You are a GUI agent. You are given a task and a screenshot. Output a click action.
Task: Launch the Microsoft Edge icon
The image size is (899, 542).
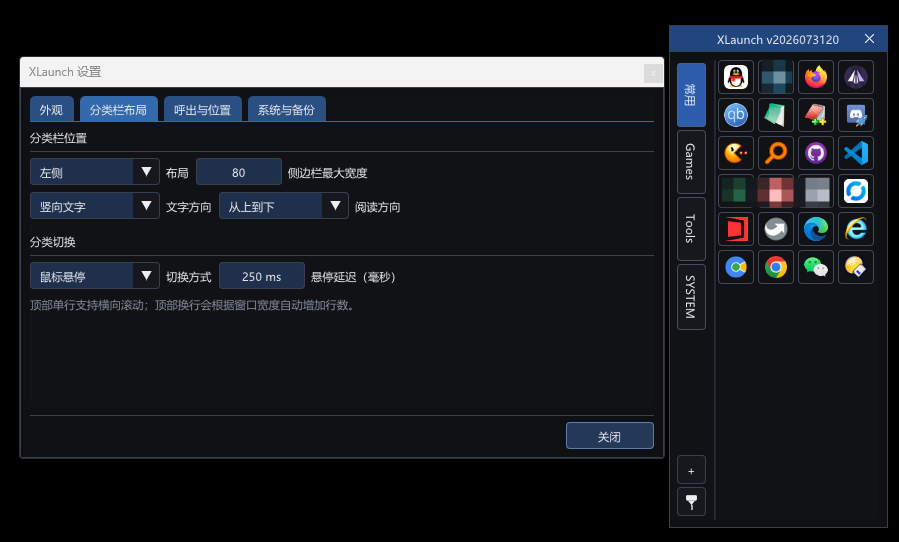point(815,229)
